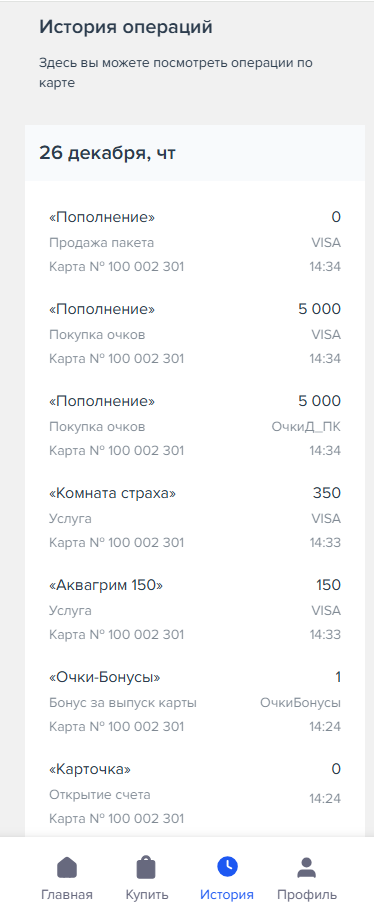Screen dimensions: 374x914
Task: Select the «Карточка» account opening entry
Action: pos(195,795)
